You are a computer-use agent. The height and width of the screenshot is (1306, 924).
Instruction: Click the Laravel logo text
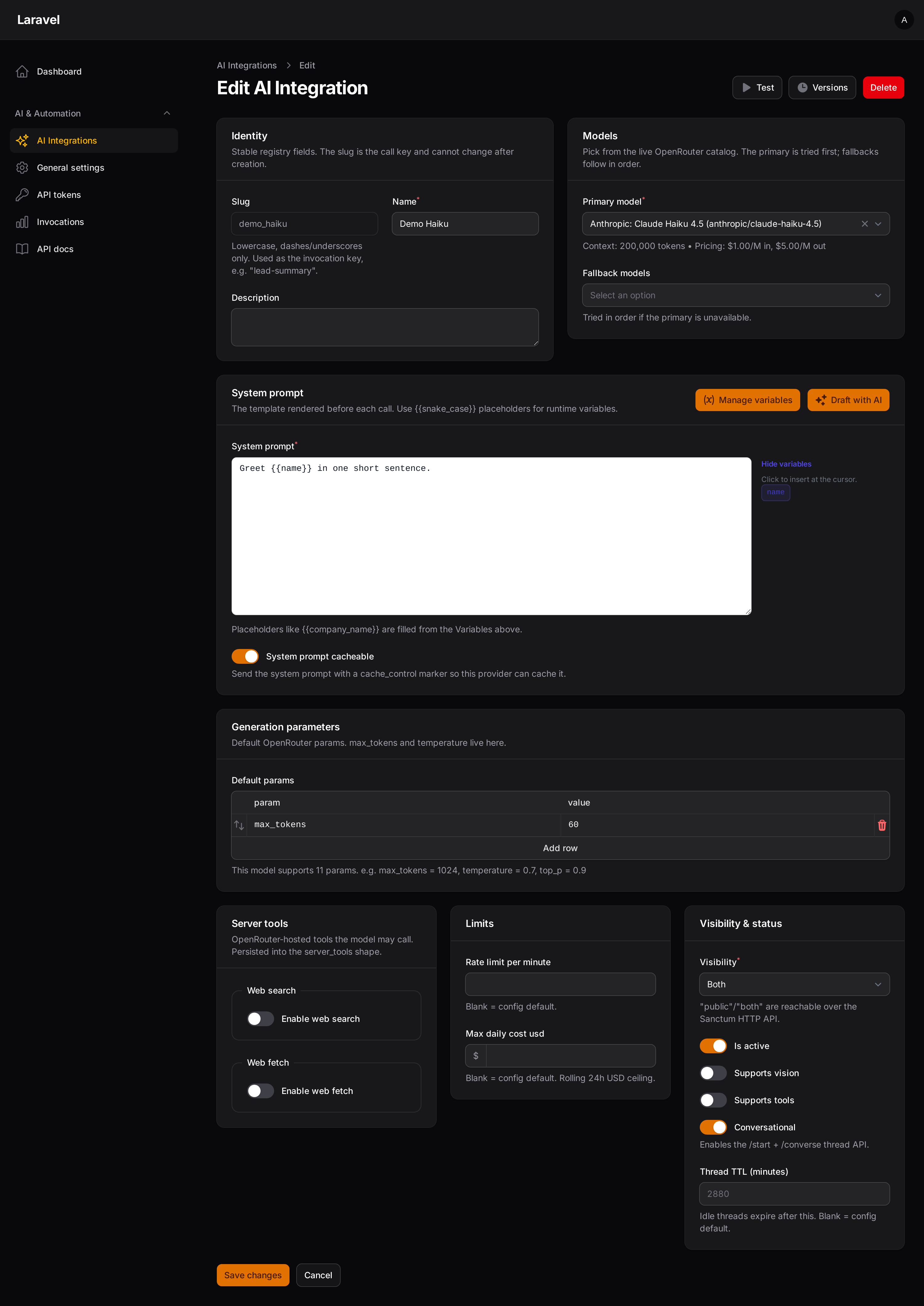38,20
